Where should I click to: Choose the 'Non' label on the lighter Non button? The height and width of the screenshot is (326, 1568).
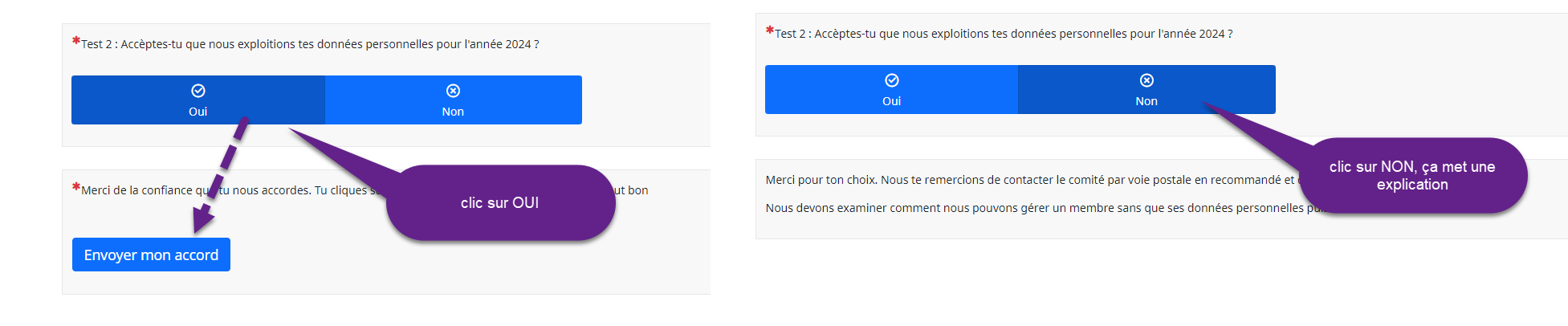[453, 112]
